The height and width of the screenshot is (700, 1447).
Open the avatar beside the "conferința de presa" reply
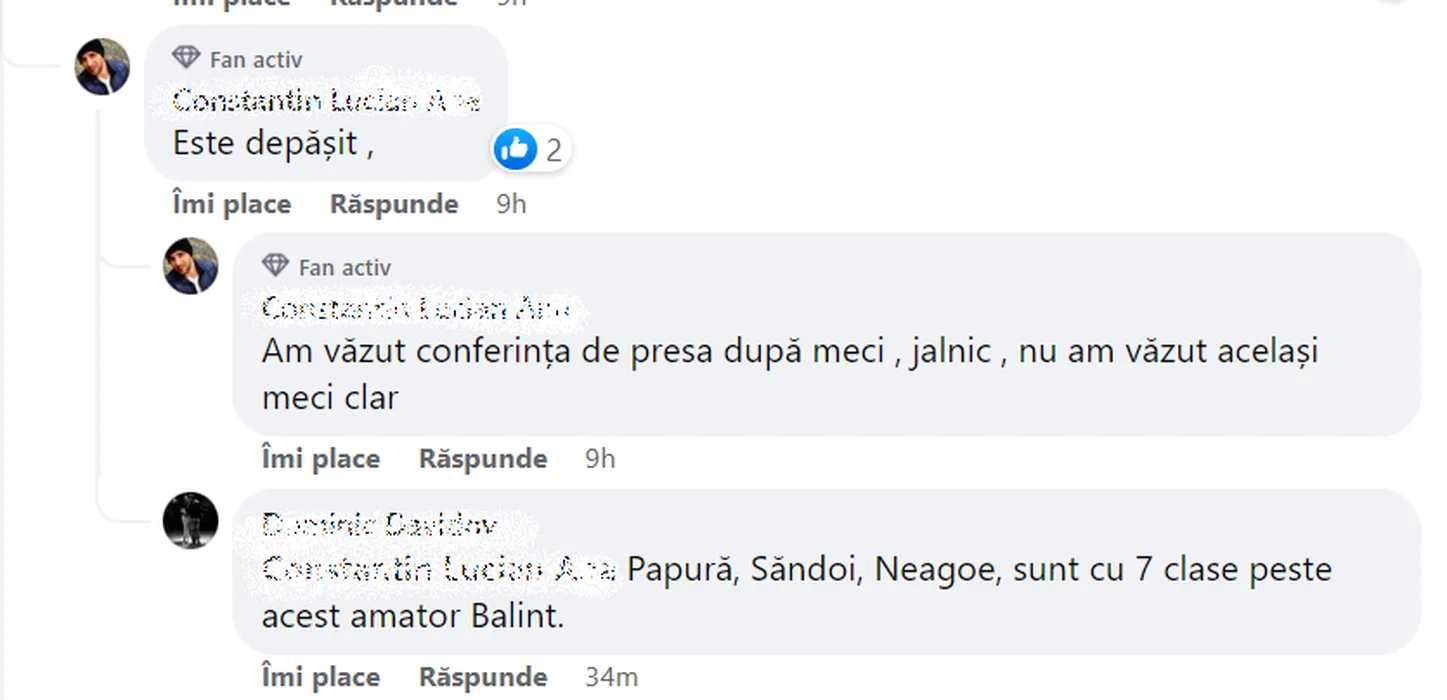coord(191,266)
